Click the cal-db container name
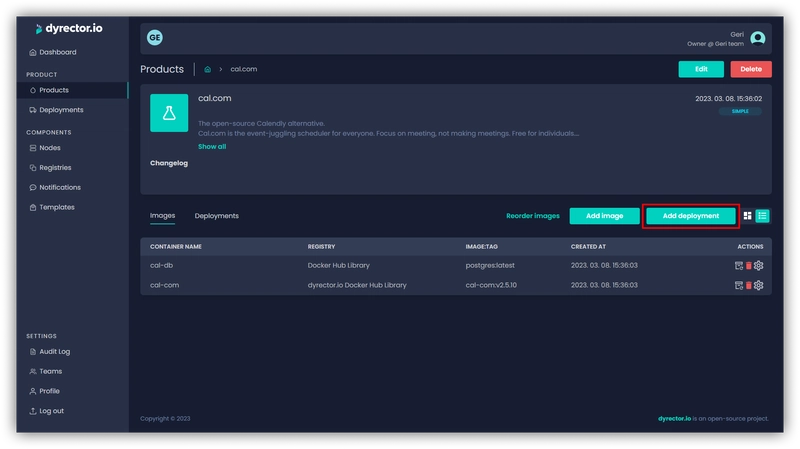This screenshot has height=449, width=800. (x=161, y=265)
